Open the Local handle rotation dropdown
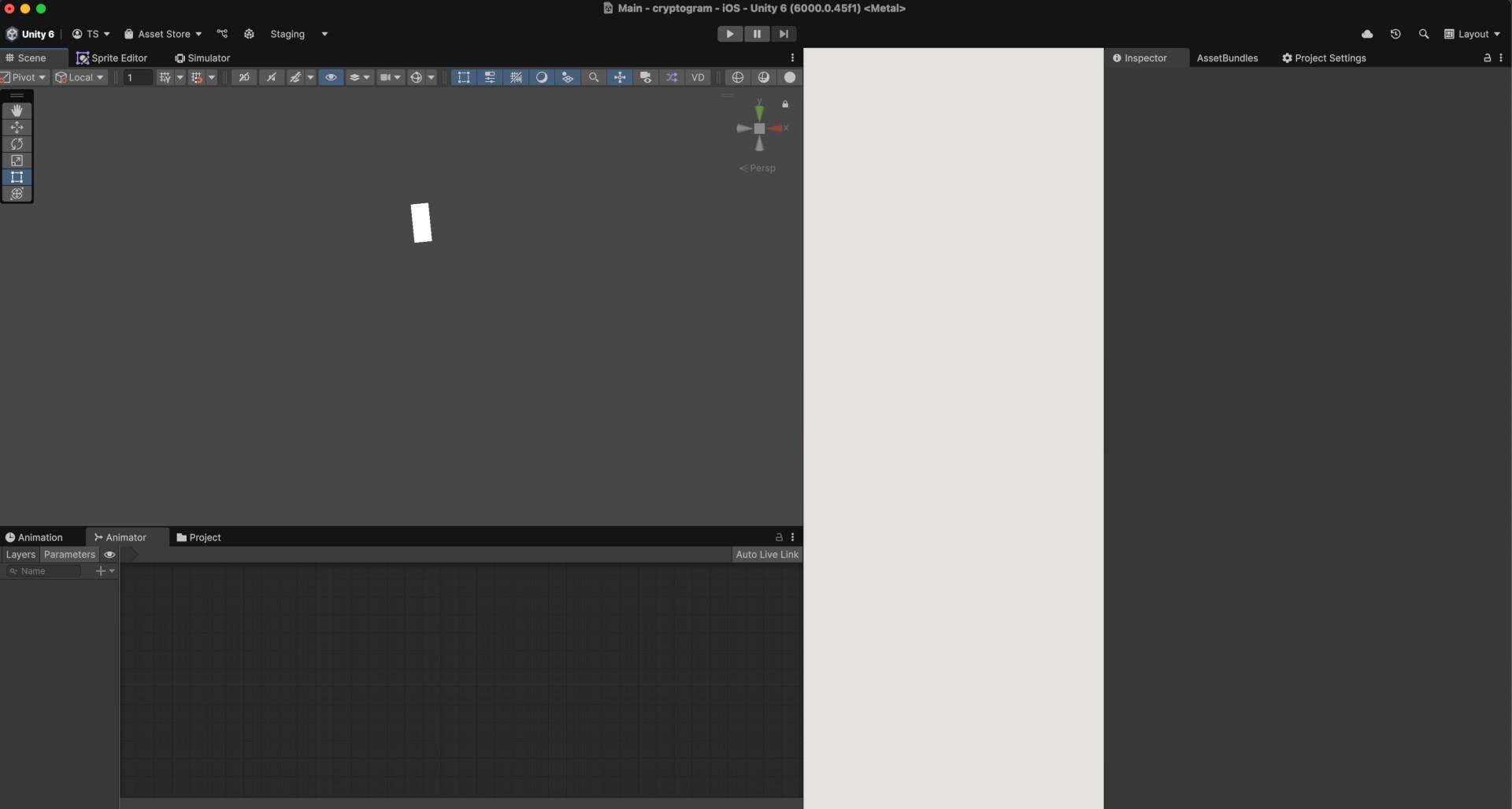The width and height of the screenshot is (1512, 809). [80, 76]
